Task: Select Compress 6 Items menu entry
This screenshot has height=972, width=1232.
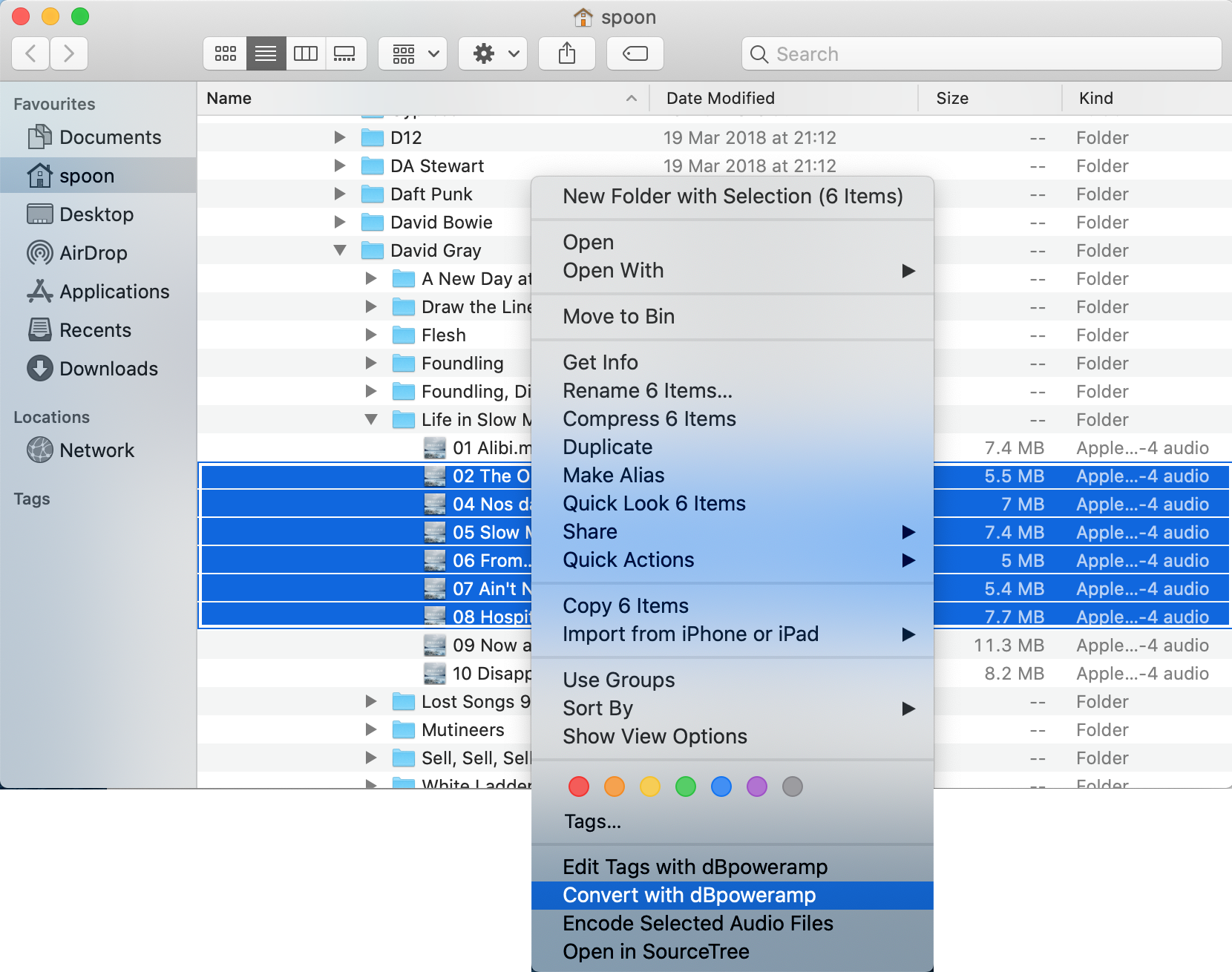Action: coord(649,418)
